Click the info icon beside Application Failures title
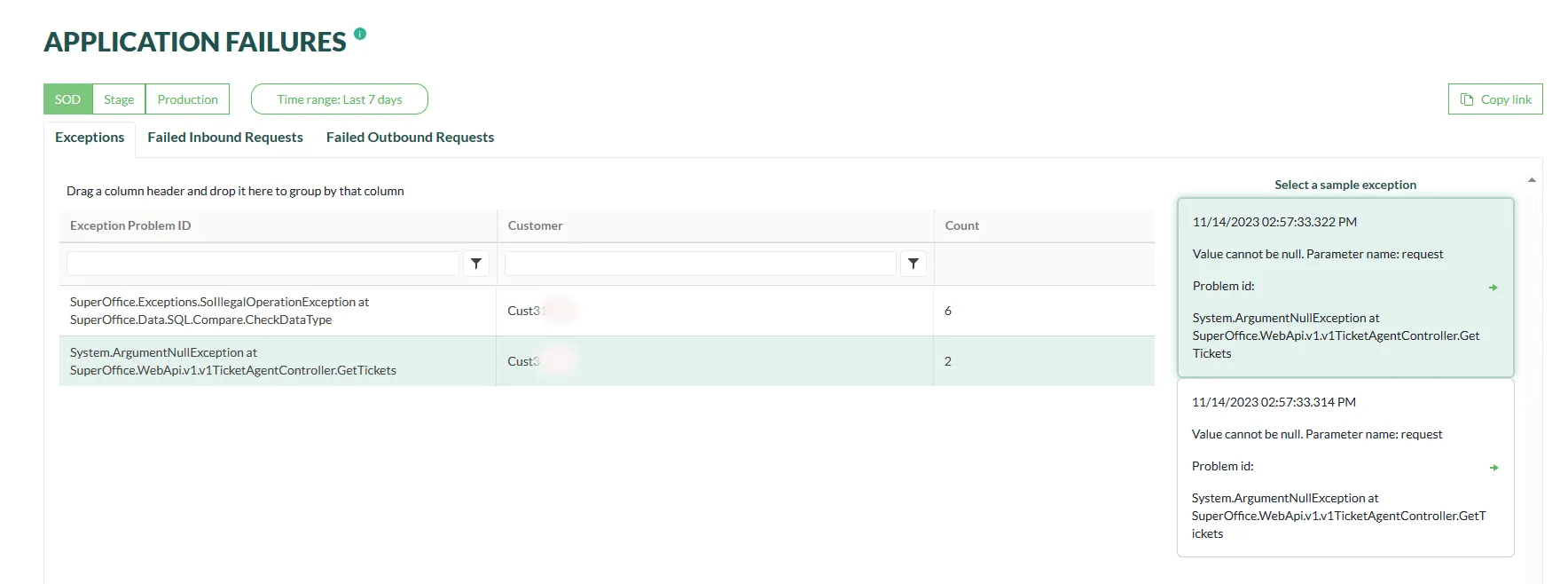 [359, 34]
